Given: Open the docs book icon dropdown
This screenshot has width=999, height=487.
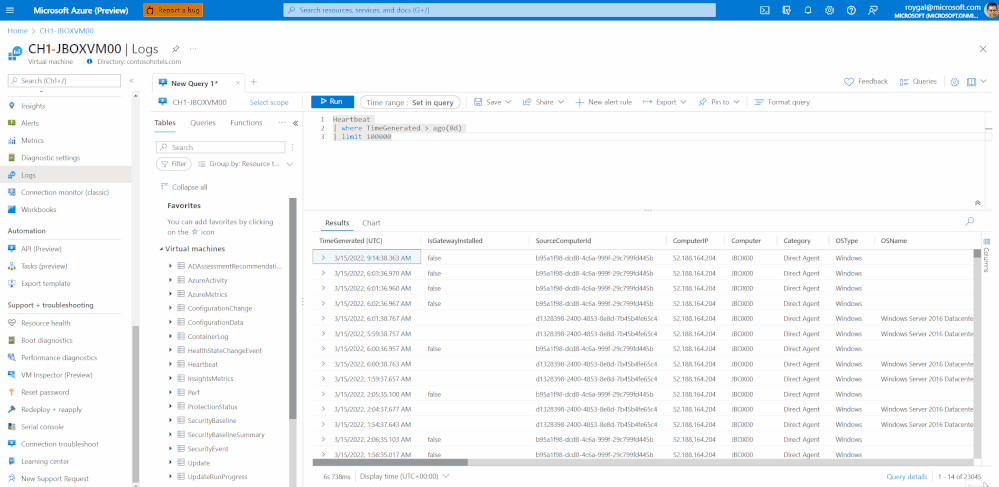Looking at the screenshot, I should click(x=975, y=82).
